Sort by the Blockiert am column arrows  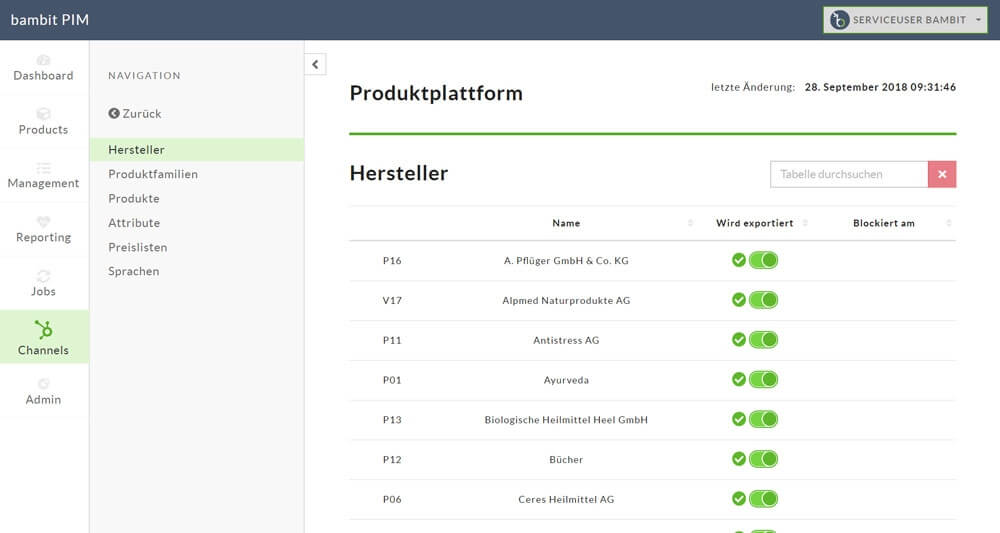click(x=948, y=223)
